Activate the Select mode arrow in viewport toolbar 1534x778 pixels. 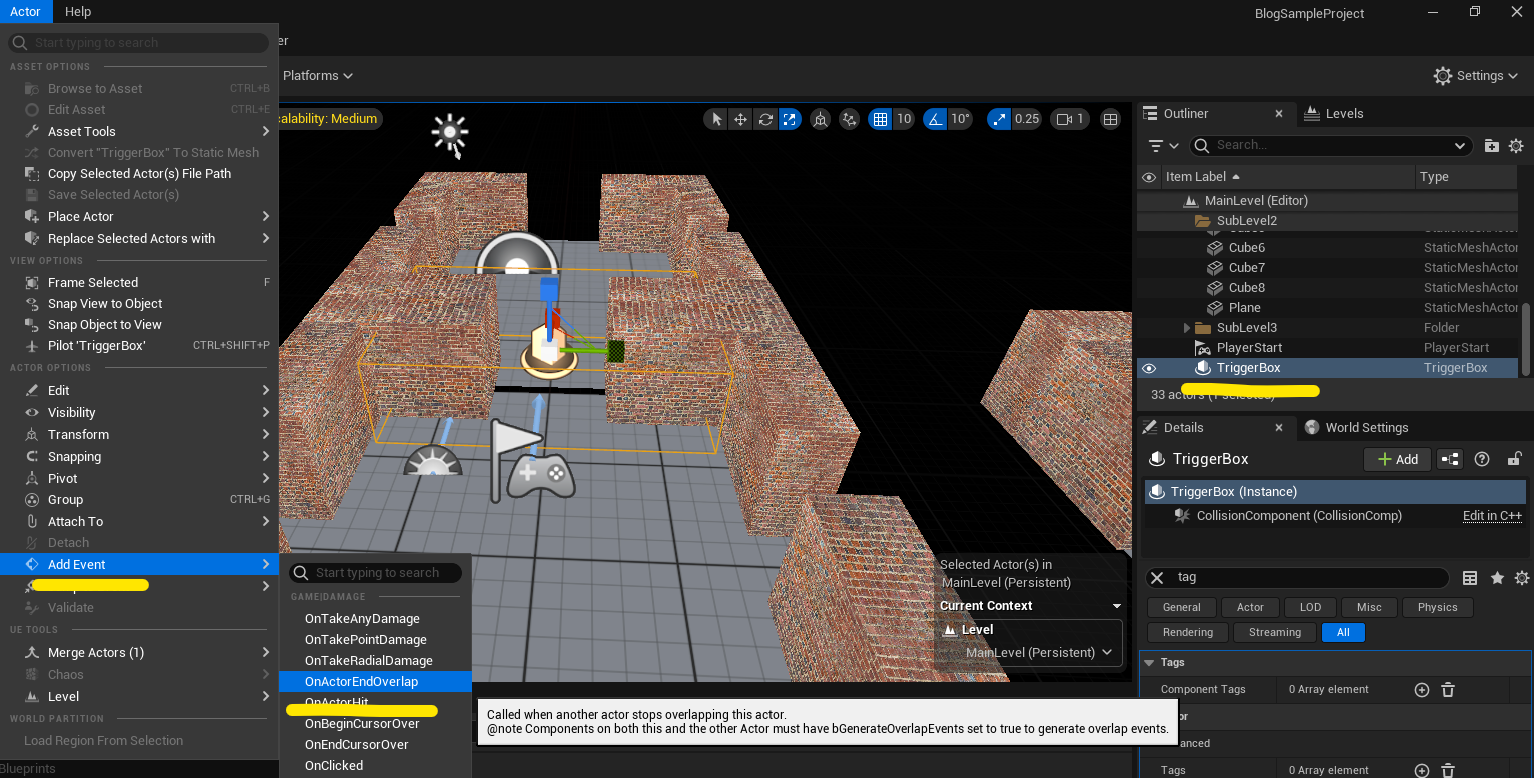click(715, 119)
